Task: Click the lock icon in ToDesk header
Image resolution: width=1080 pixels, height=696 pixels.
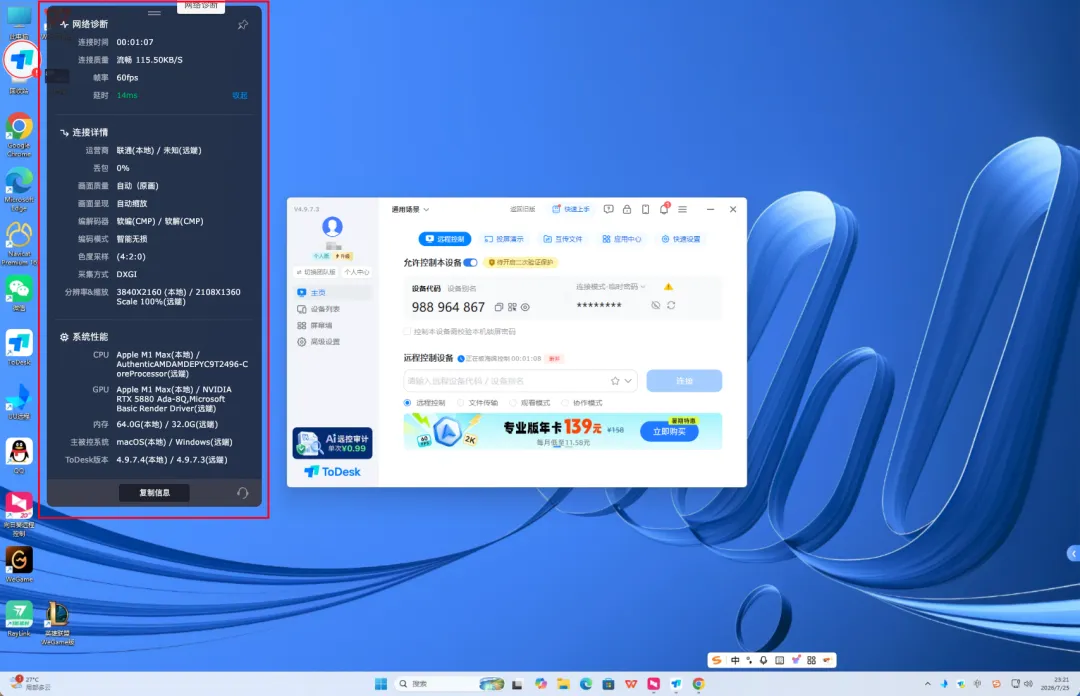Action: pos(627,209)
